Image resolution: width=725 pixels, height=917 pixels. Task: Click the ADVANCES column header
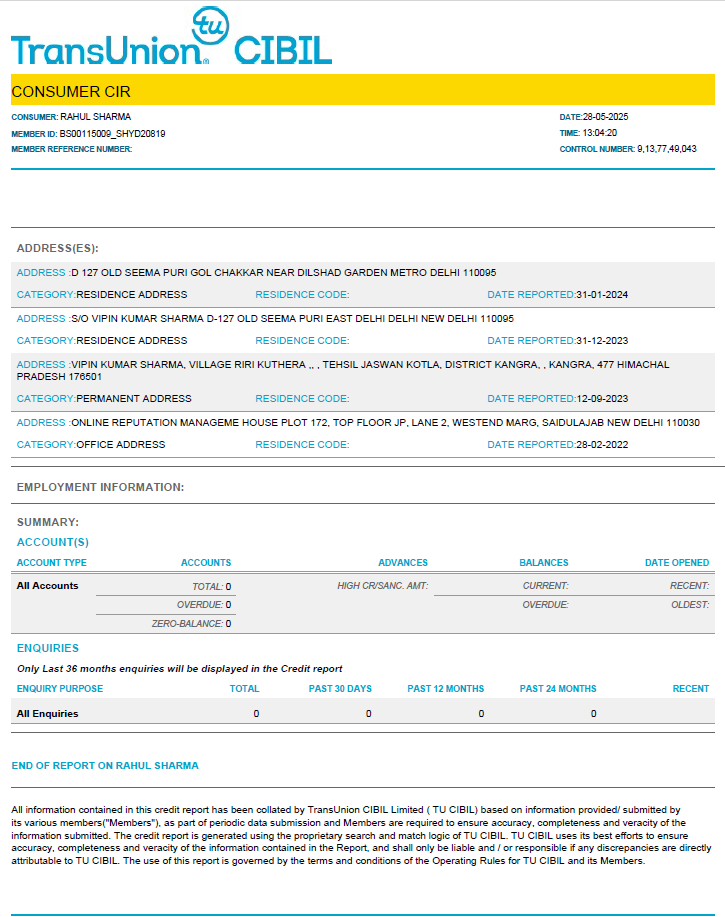click(x=403, y=563)
